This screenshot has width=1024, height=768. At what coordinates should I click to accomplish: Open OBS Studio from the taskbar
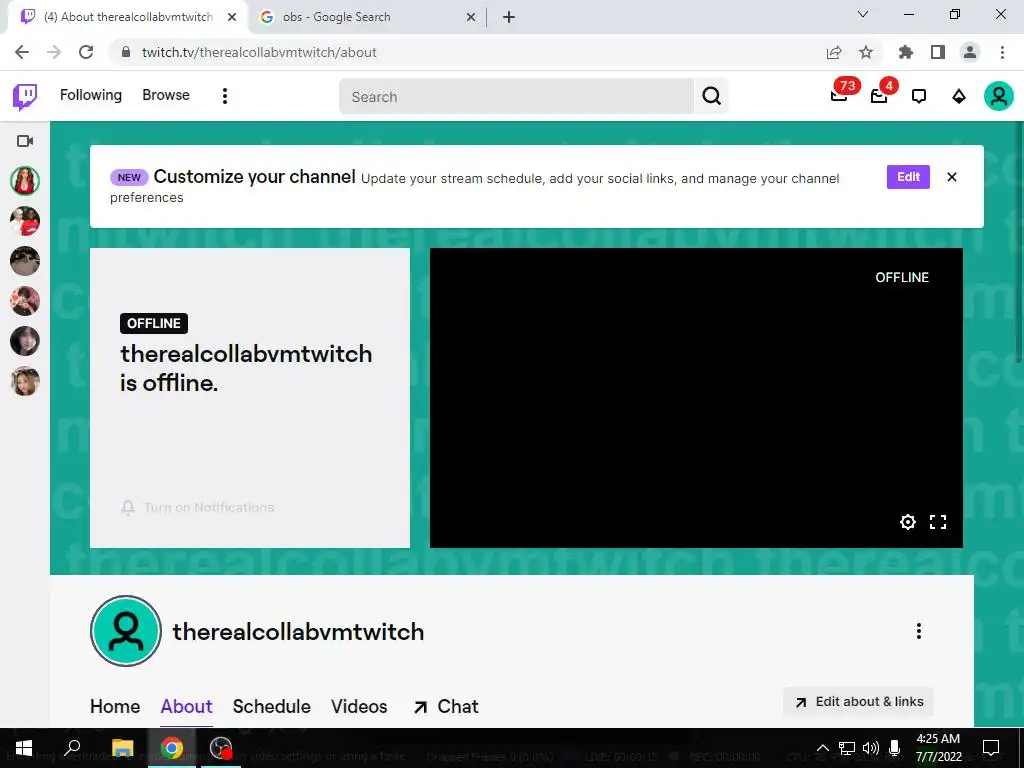click(221, 748)
